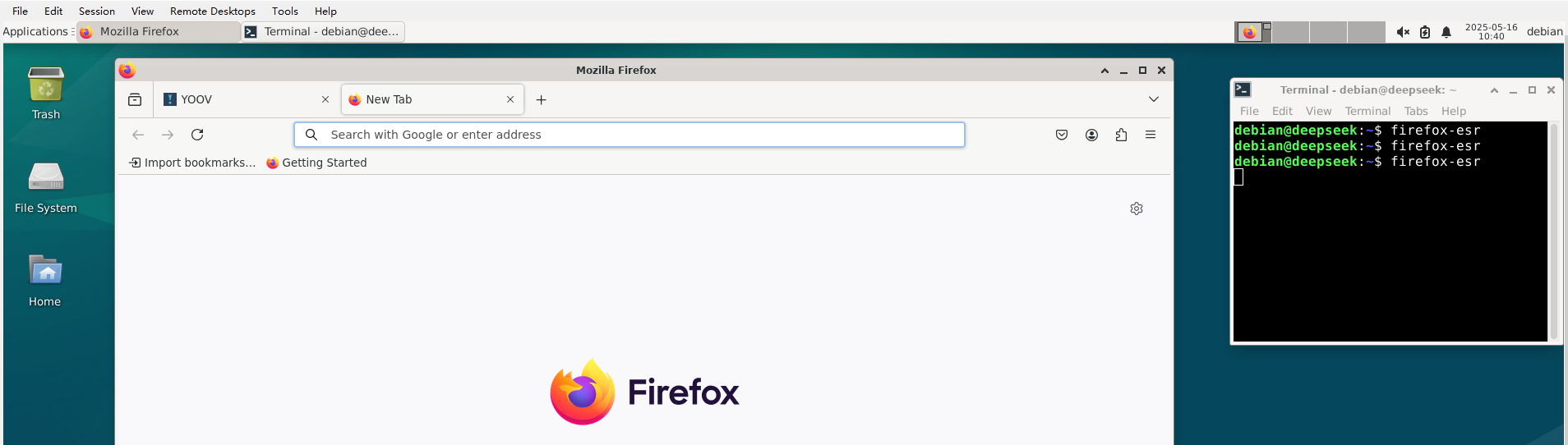
Task: Open the View menu in remote viewer
Action: coord(142,11)
